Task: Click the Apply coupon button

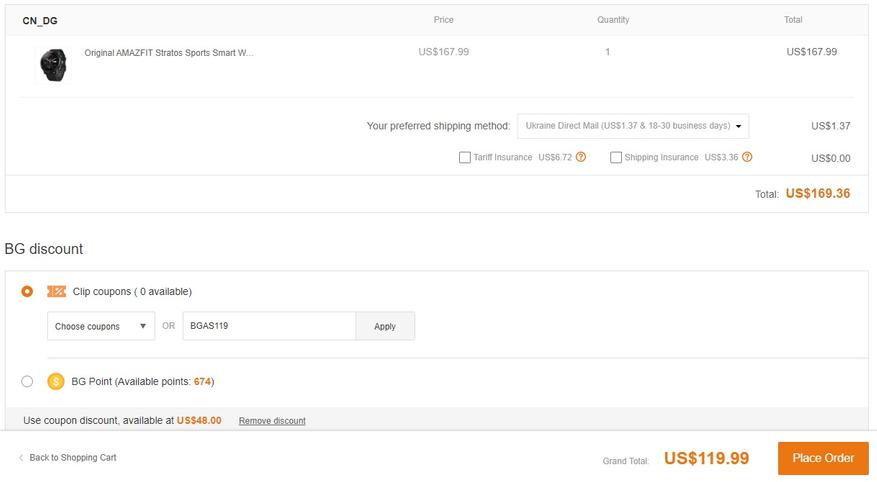Action: pos(385,326)
